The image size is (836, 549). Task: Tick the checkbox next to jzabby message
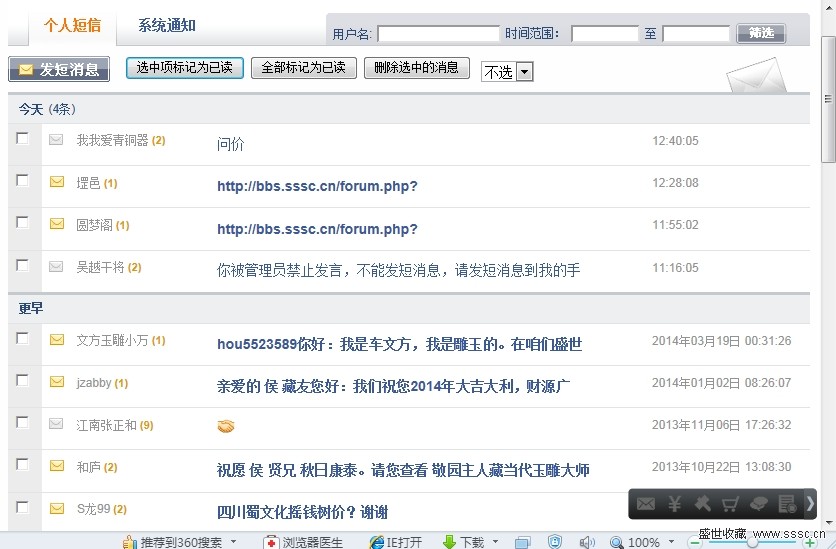[23, 381]
